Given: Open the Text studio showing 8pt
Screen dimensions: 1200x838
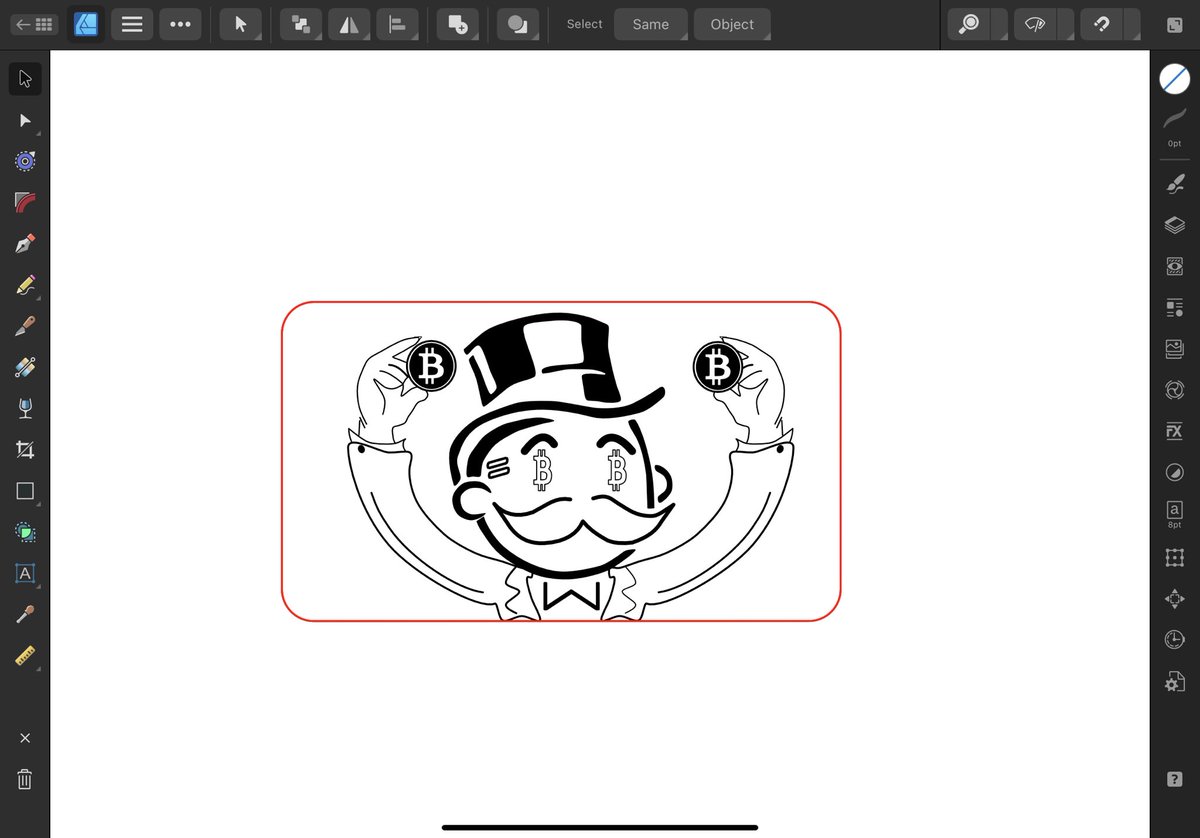Looking at the screenshot, I should click(1174, 515).
